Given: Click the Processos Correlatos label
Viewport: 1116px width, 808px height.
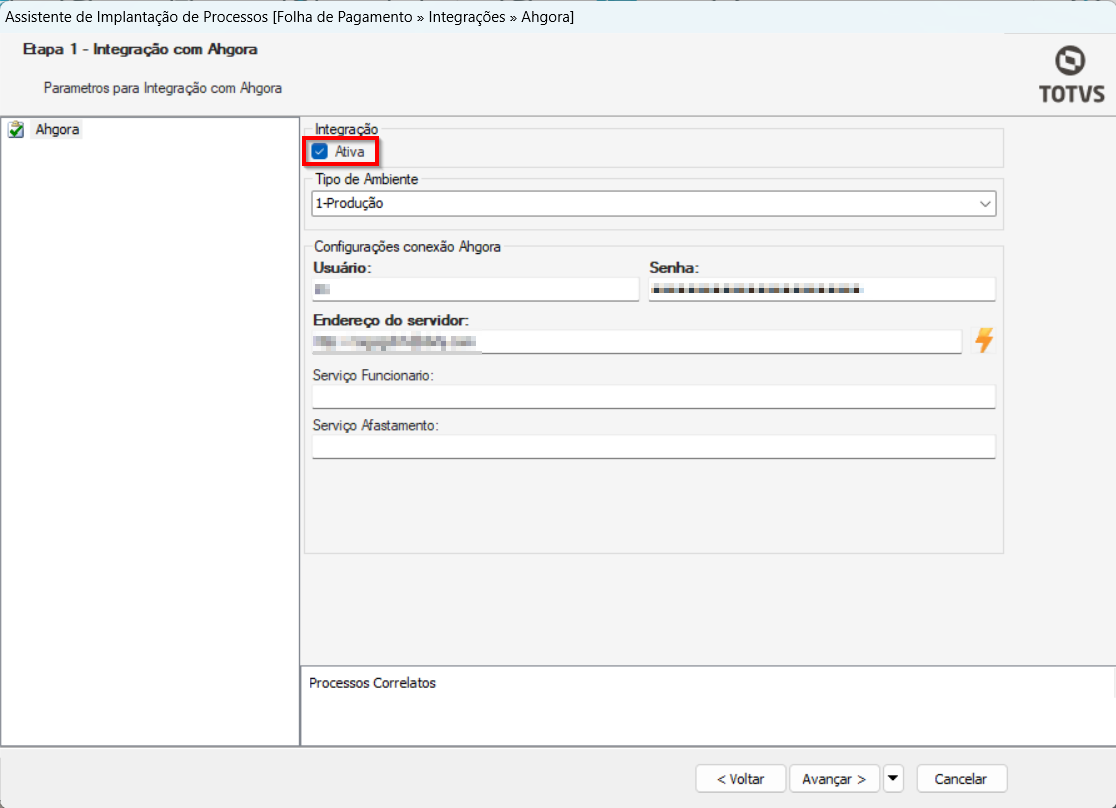Looking at the screenshot, I should tap(372, 683).
